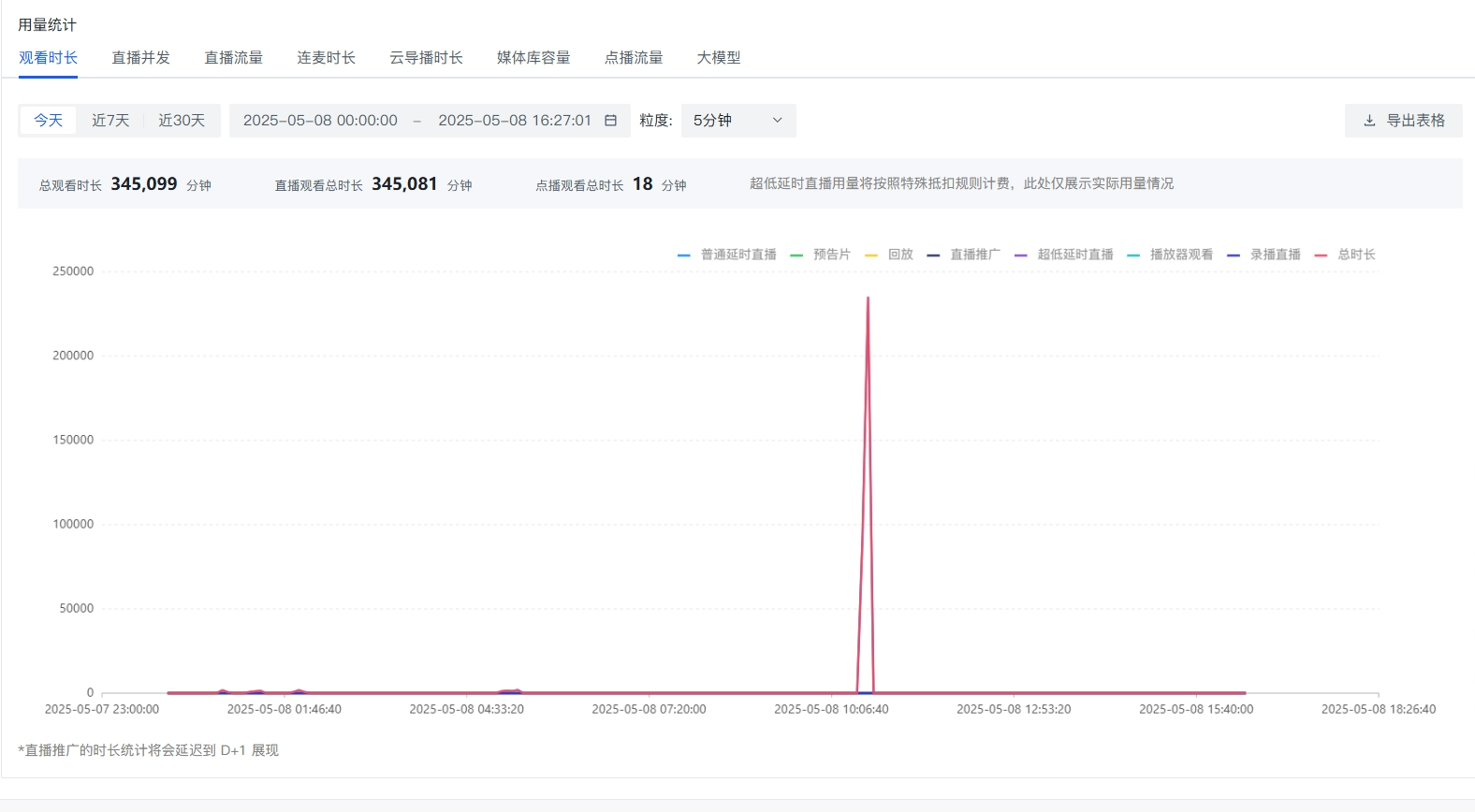The image size is (1475, 812).
Task: Open the calendar icon in date range
Action: pos(610,121)
